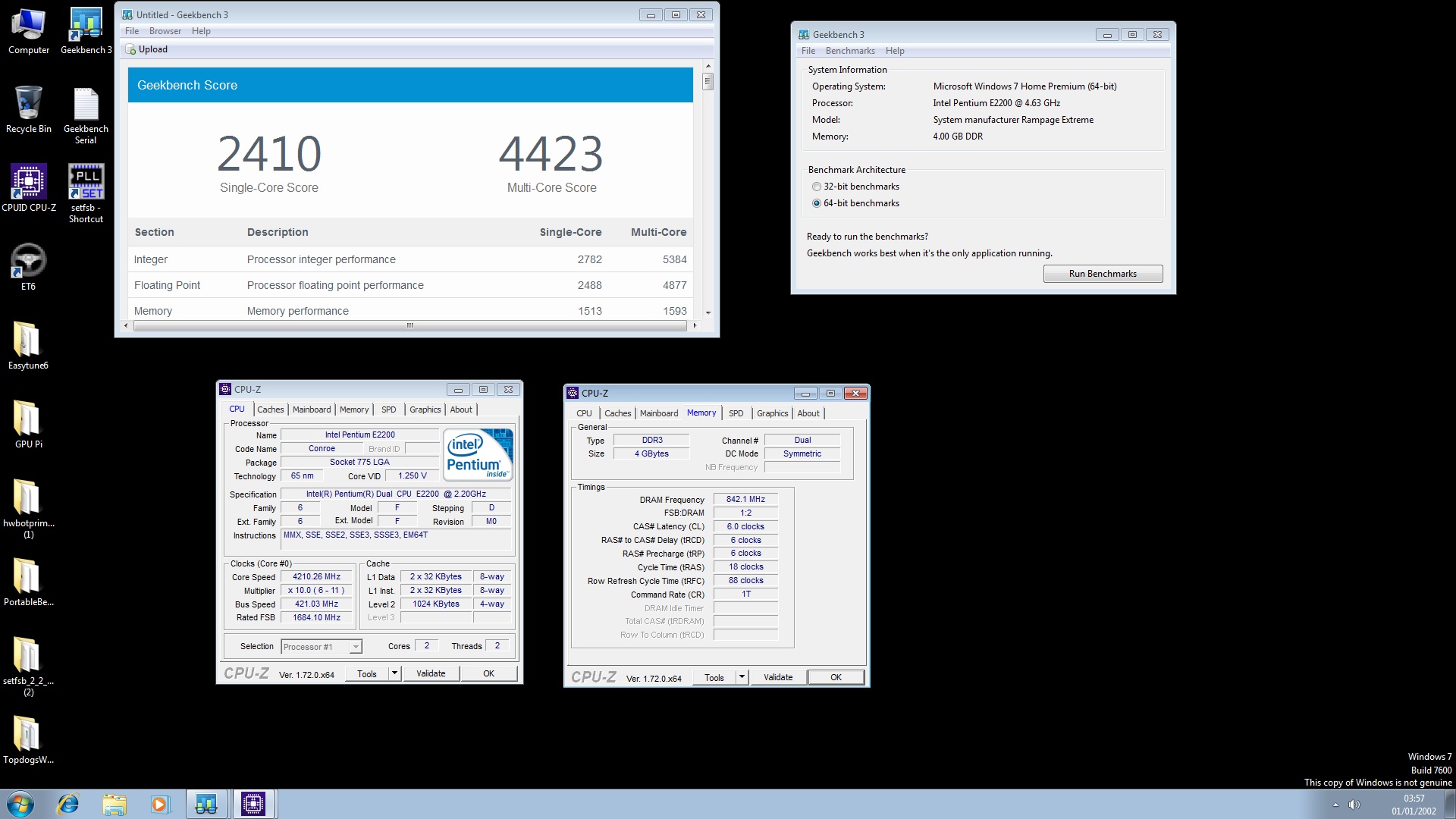The height and width of the screenshot is (819, 1456).
Task: Select the ET6 desktop shortcut
Action: click(x=28, y=267)
